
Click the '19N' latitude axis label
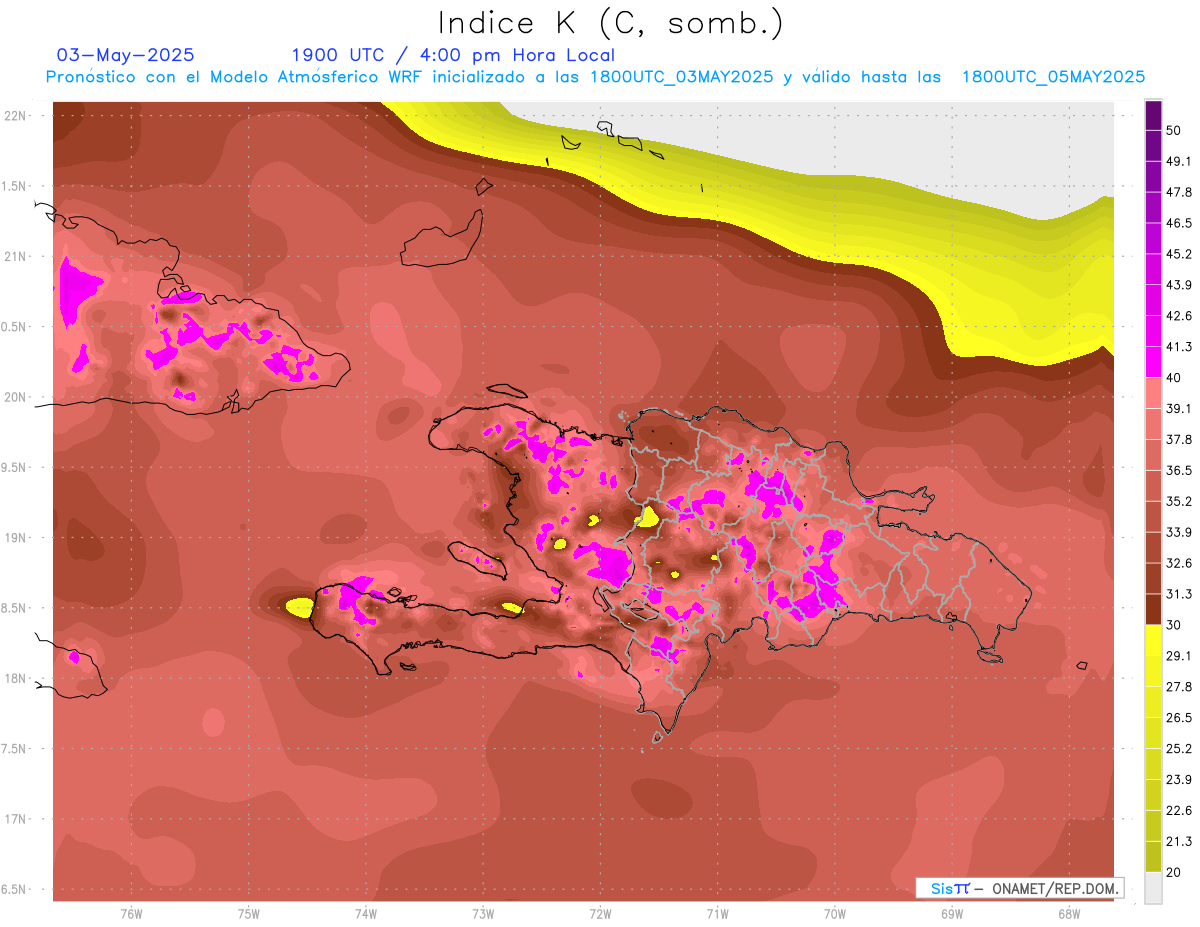[x=15, y=538]
